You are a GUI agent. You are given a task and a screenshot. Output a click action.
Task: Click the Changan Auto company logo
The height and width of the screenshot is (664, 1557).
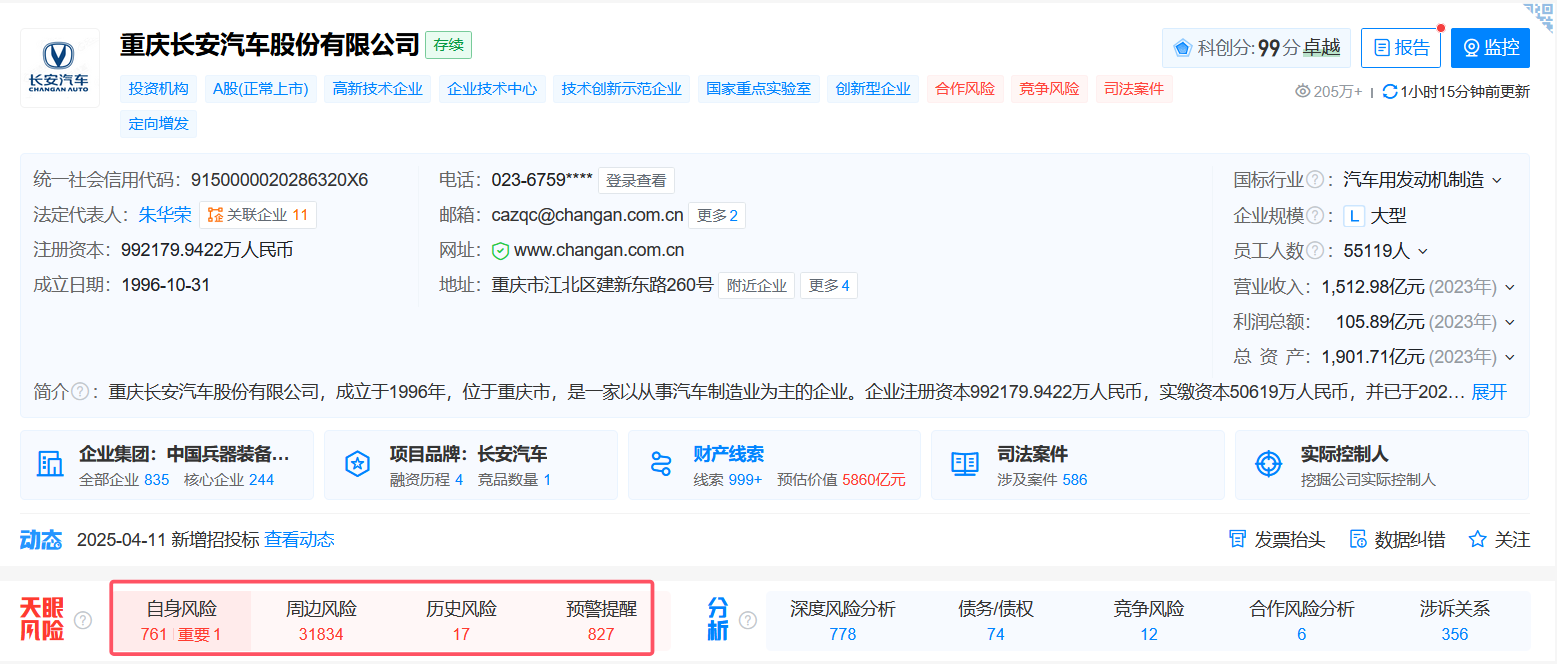click(60, 68)
